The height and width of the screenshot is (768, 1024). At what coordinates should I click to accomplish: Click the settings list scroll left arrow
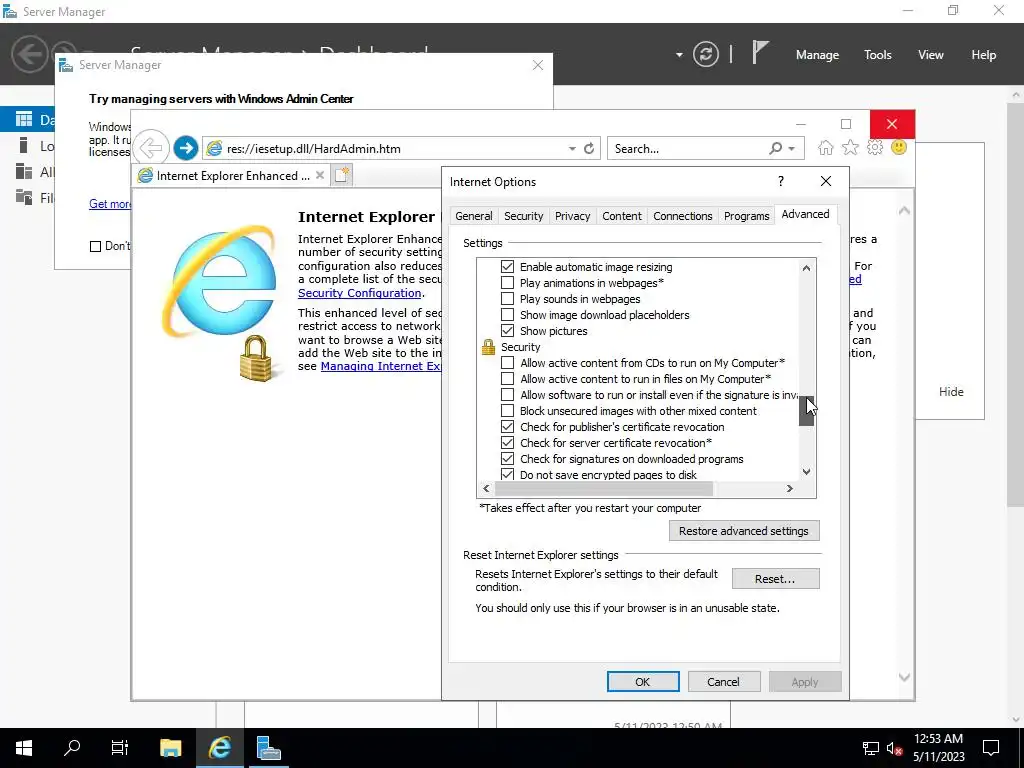click(x=486, y=488)
